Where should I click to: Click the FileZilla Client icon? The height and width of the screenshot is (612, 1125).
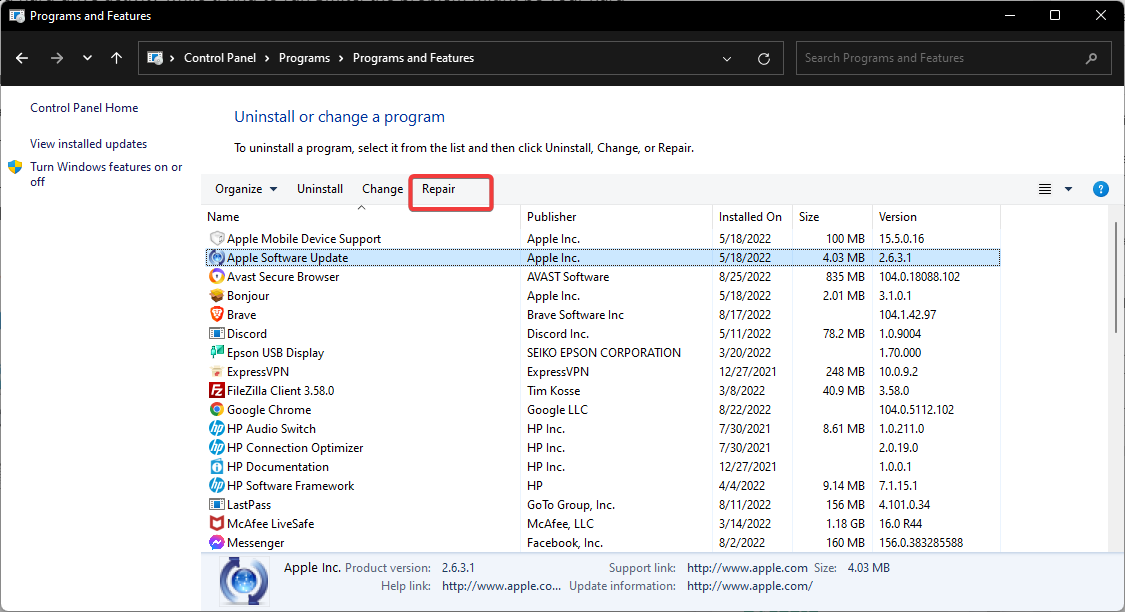pyautogui.click(x=217, y=391)
